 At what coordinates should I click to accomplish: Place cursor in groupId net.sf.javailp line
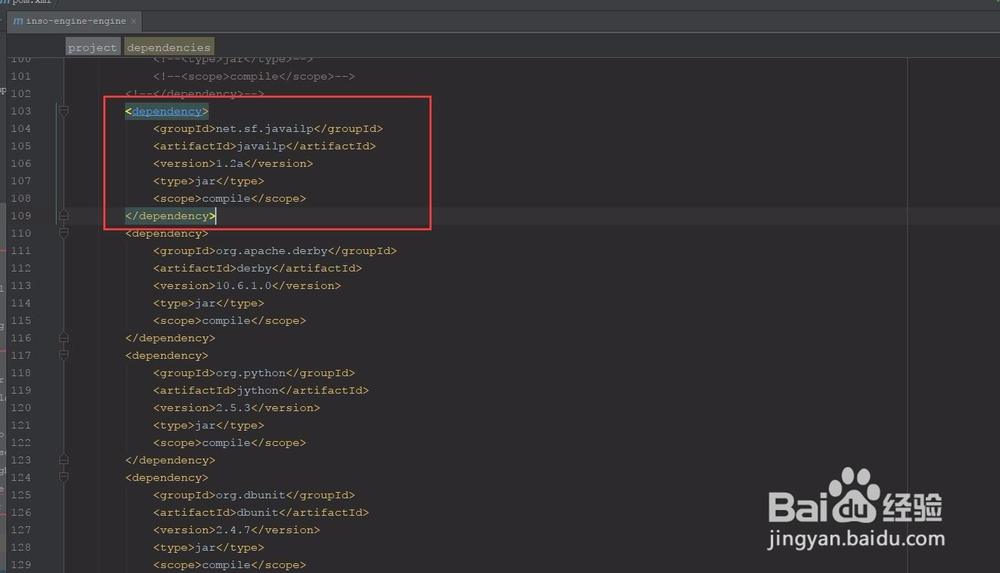[268, 129]
